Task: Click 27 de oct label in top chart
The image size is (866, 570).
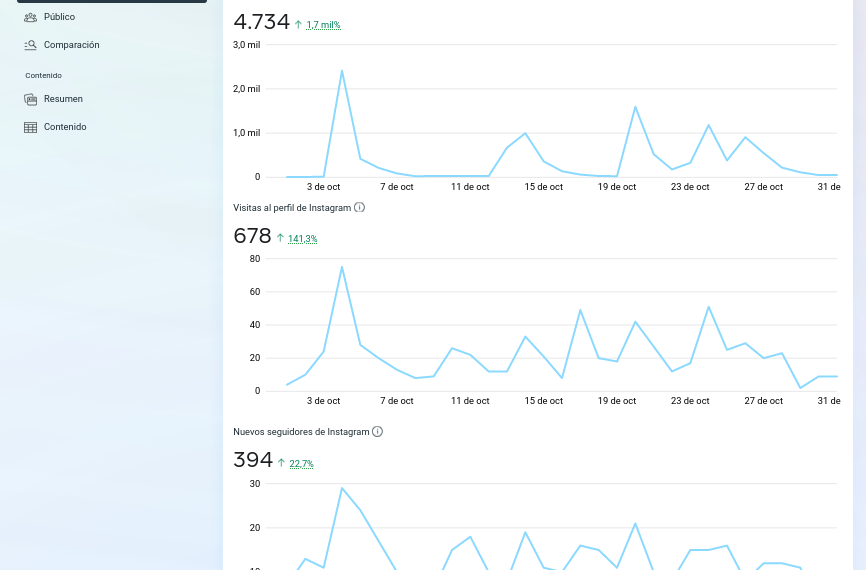Action: pos(763,187)
